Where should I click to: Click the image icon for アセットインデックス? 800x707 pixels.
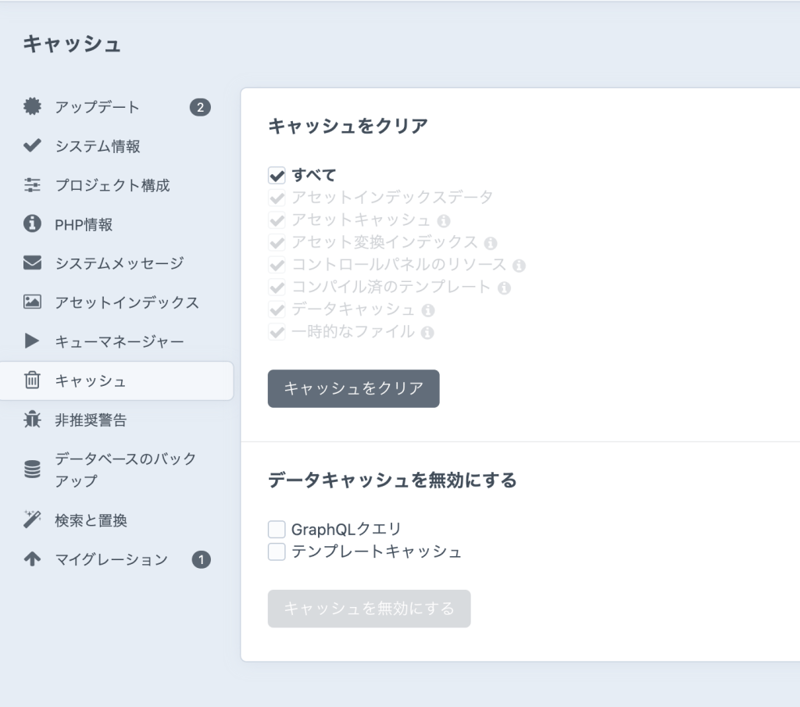(32, 302)
